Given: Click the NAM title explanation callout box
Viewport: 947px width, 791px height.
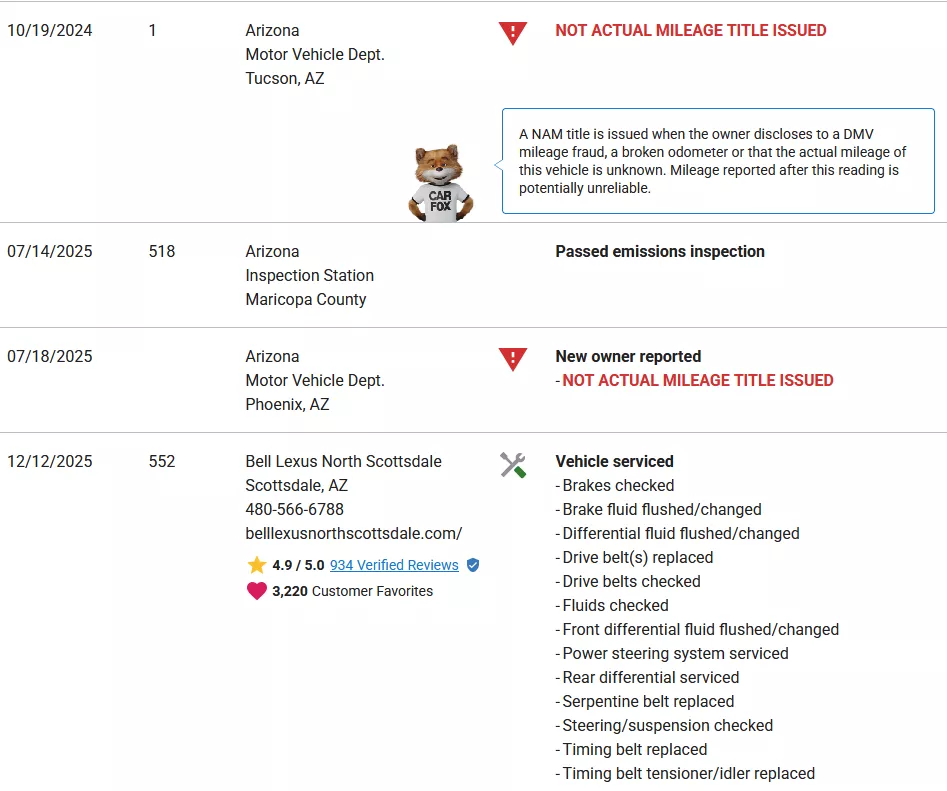Looking at the screenshot, I should pyautogui.click(x=717, y=161).
